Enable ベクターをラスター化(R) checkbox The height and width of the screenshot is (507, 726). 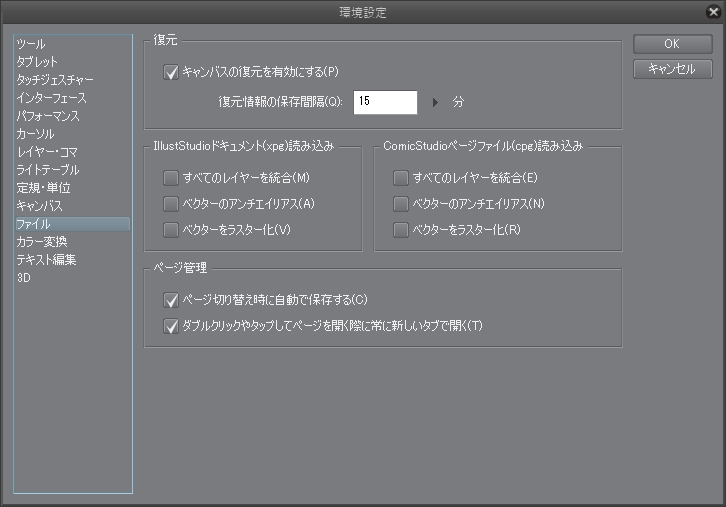click(400, 231)
